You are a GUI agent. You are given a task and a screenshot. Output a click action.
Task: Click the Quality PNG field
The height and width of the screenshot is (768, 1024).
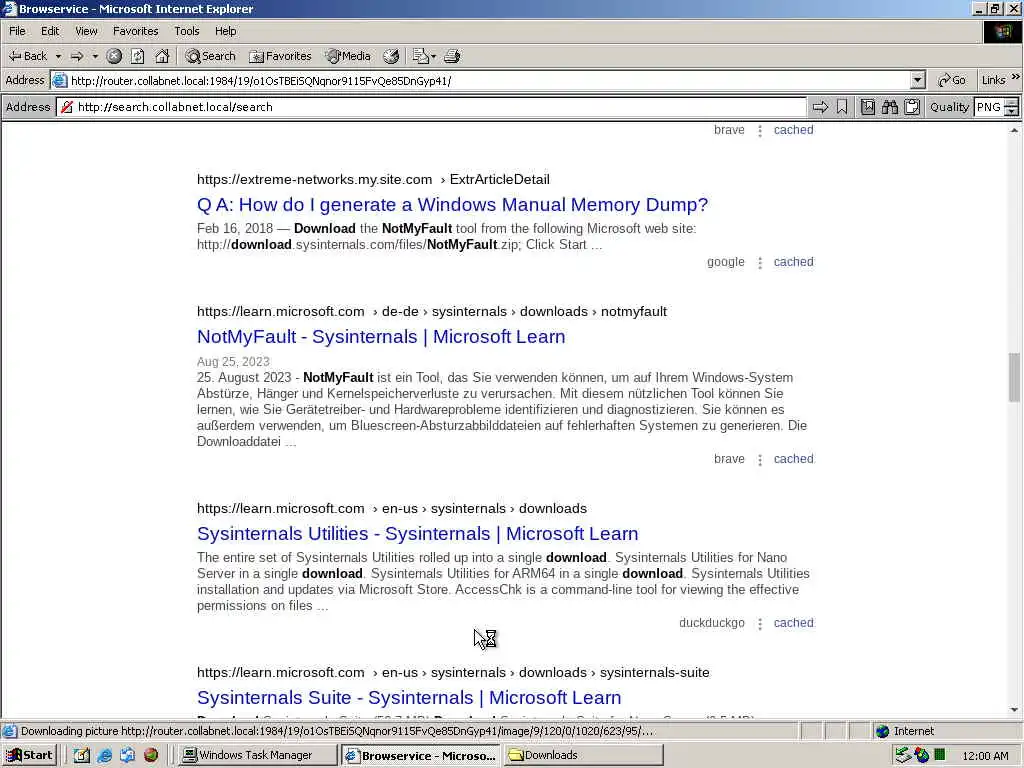[988, 107]
